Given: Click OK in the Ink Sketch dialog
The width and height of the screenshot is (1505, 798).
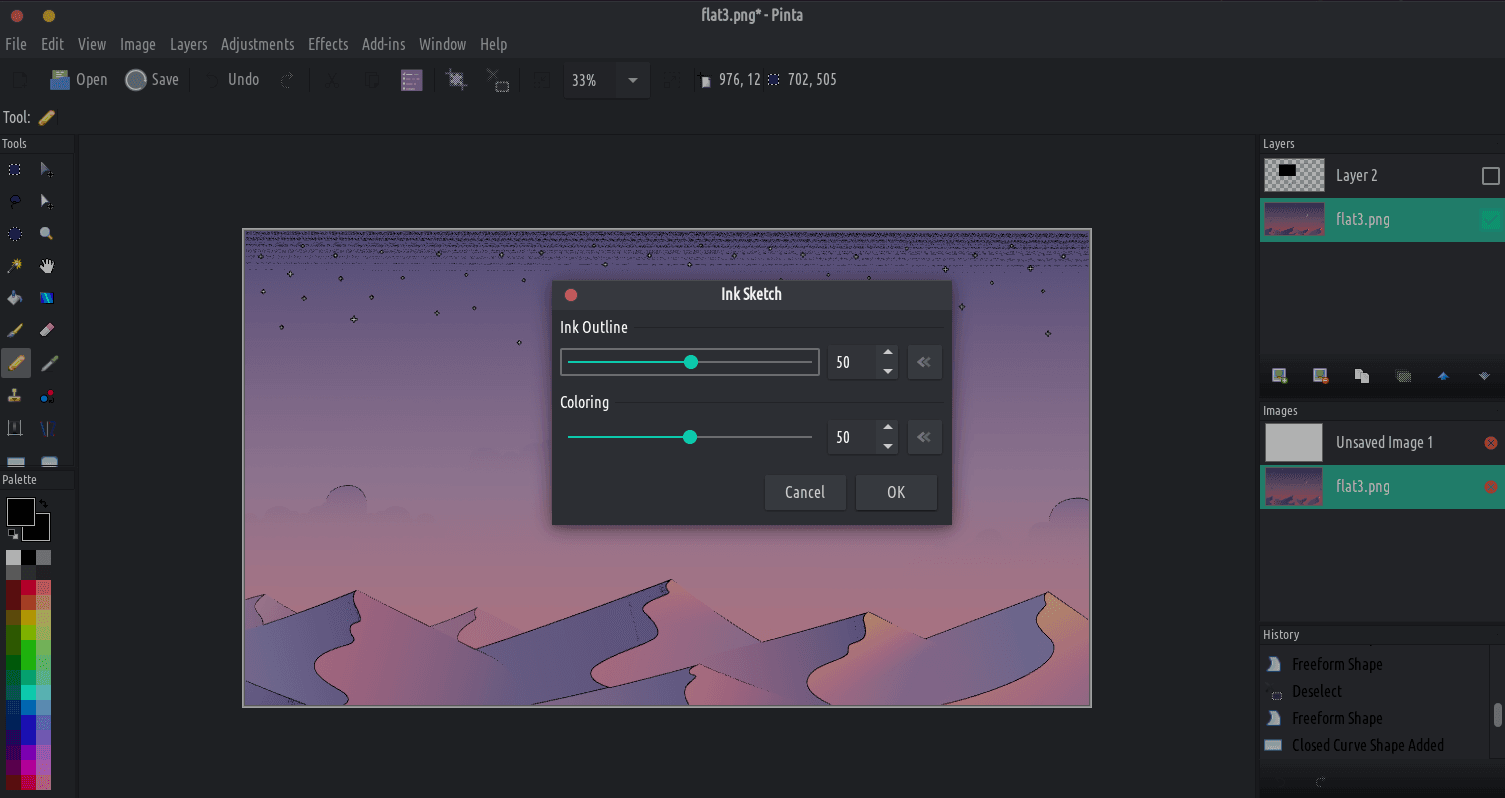Looking at the screenshot, I should 896,492.
